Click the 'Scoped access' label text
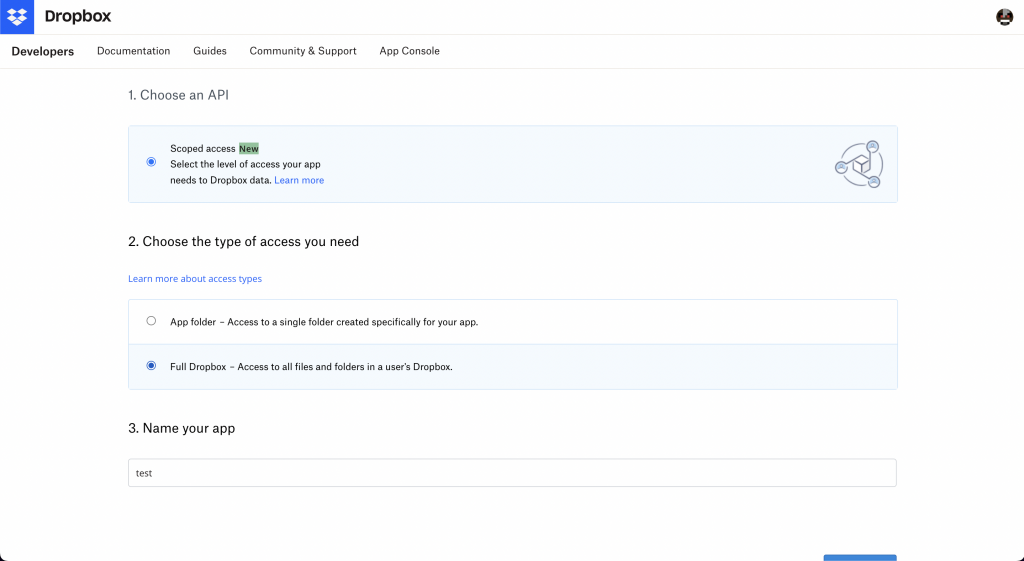 202,149
